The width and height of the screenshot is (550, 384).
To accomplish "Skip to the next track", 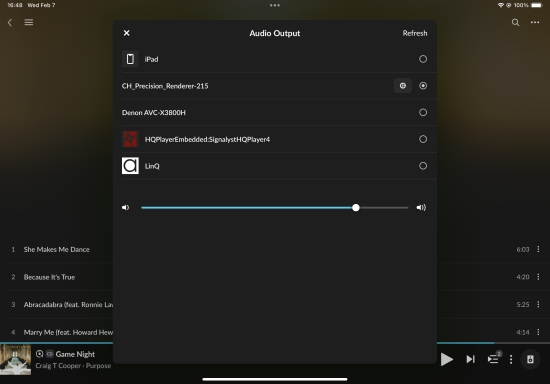I will click(470, 359).
